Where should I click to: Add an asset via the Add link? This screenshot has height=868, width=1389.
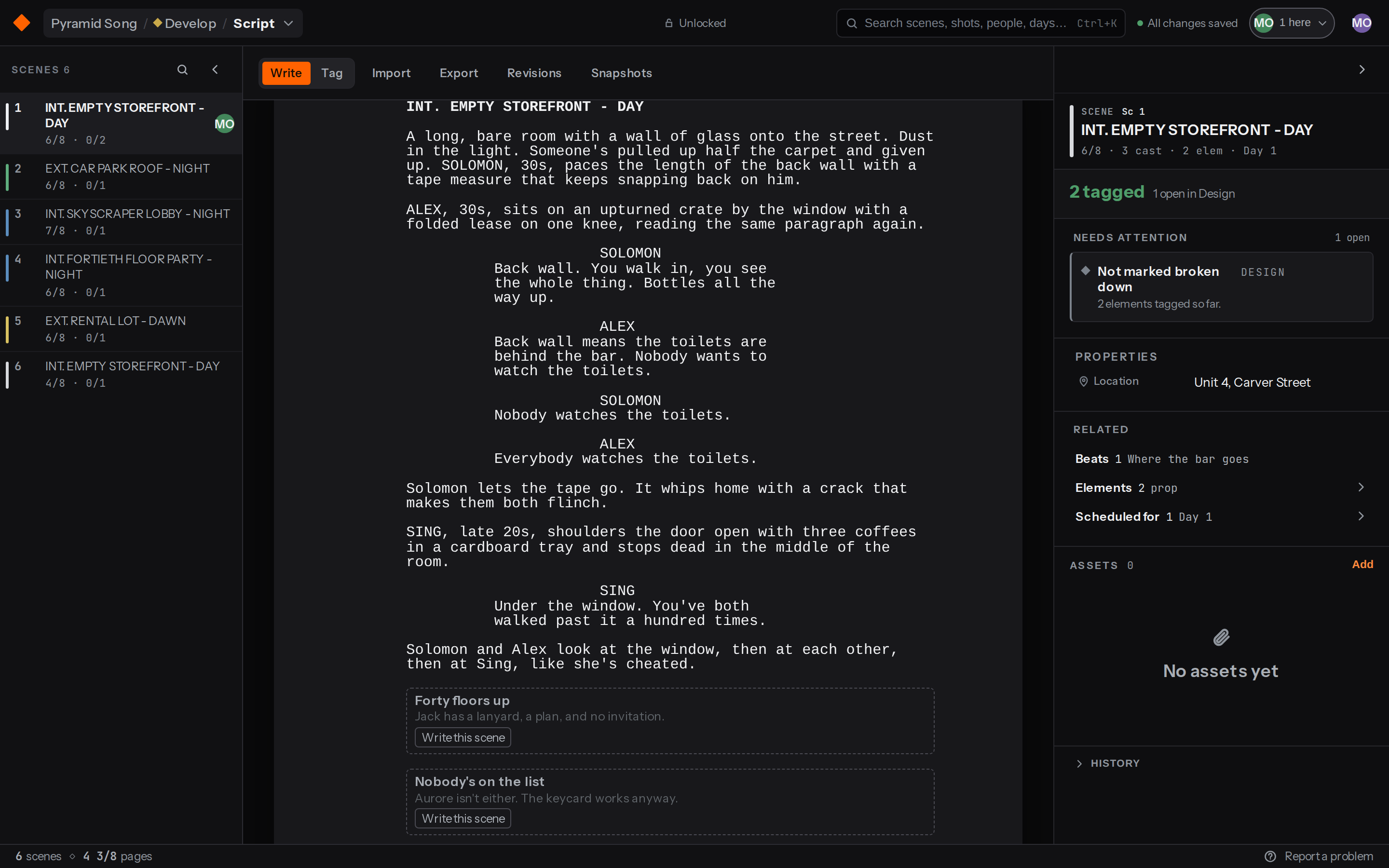[1362, 564]
